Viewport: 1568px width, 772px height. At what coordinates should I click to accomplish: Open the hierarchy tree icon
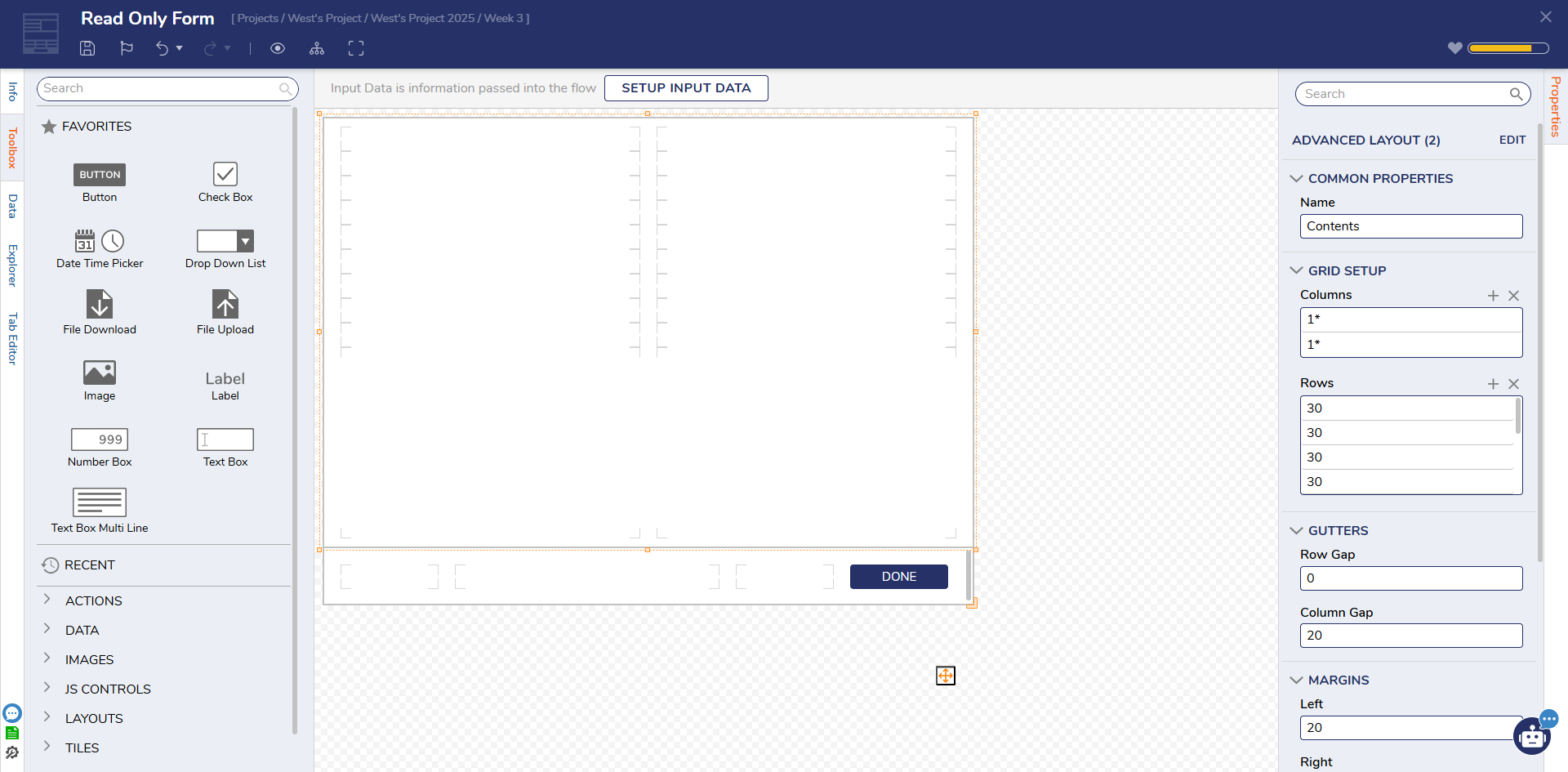(x=317, y=48)
